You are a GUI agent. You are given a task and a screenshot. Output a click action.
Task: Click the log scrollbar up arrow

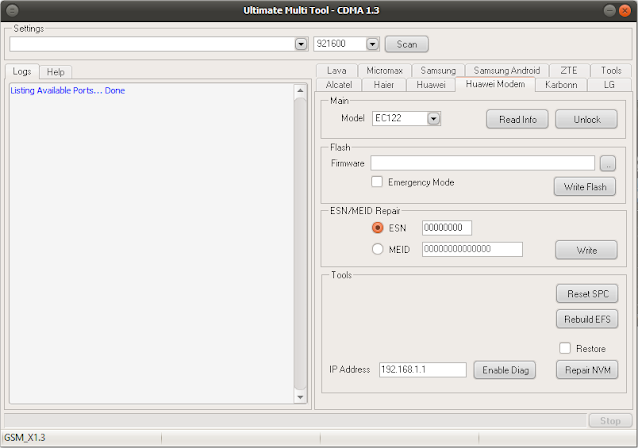click(x=300, y=90)
